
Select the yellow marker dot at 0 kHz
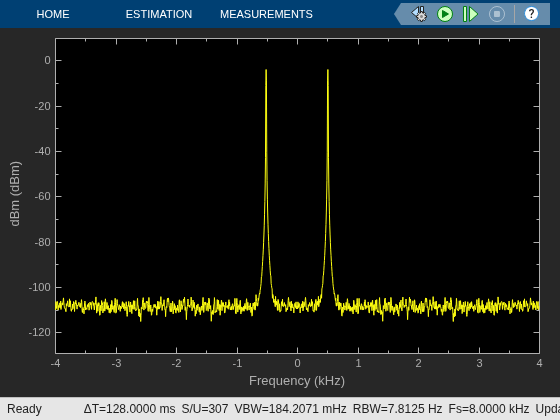pos(297,305)
